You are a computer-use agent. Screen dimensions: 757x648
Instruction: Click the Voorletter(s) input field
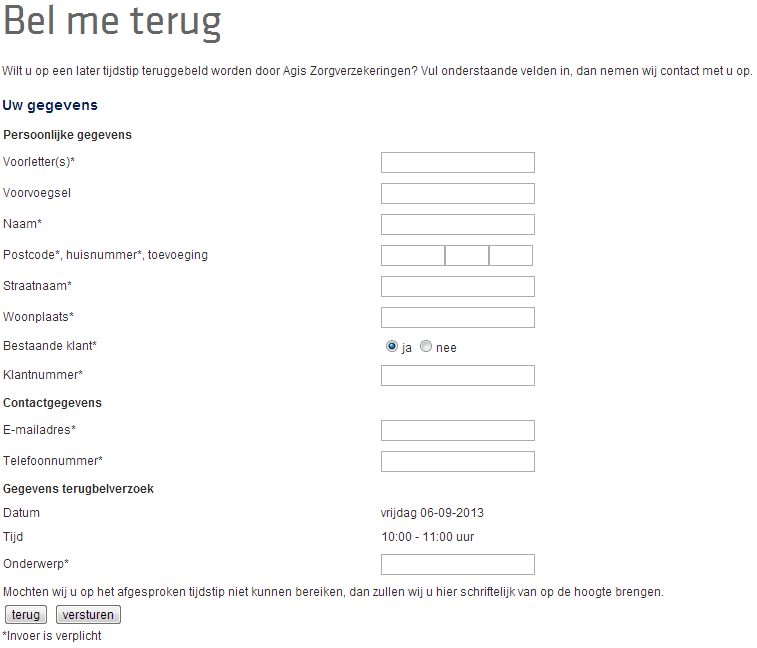pos(458,163)
